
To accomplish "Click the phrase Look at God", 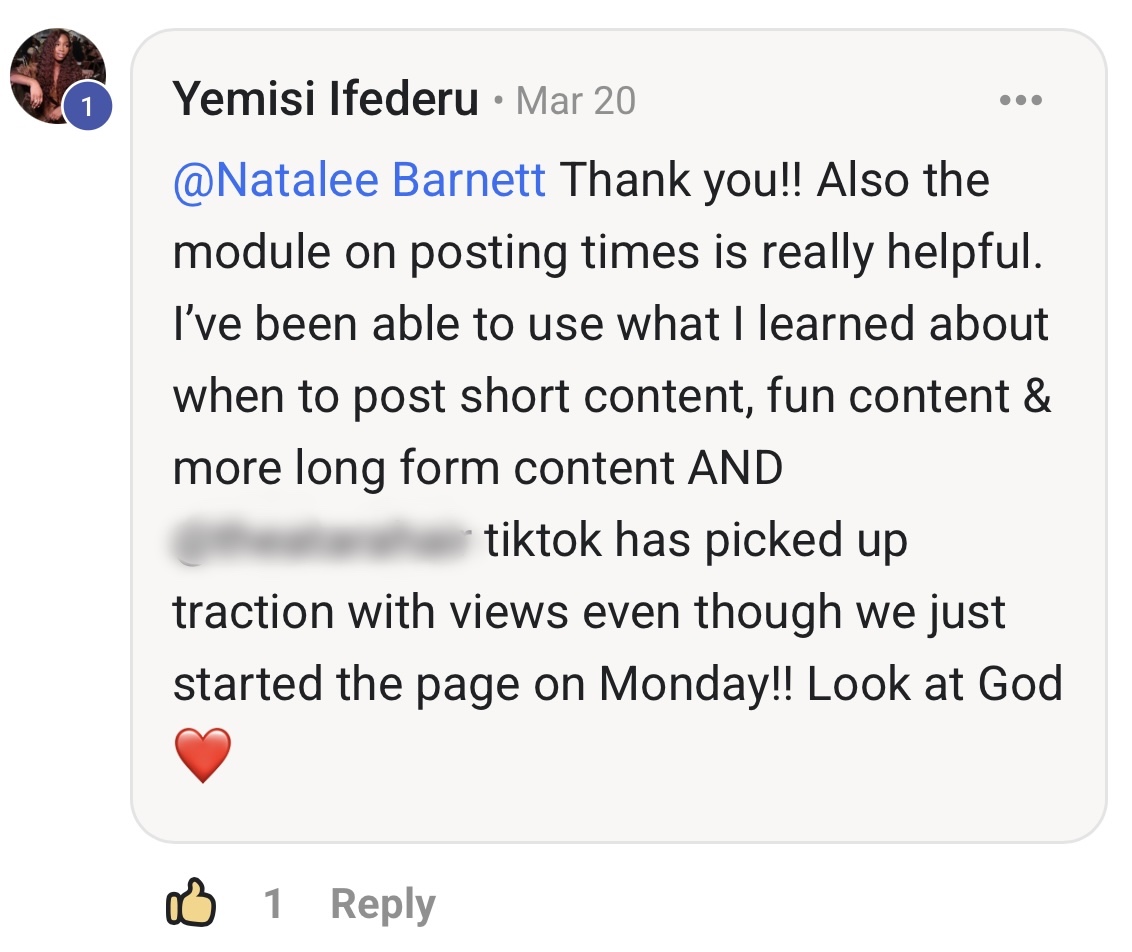I will pos(935,683).
